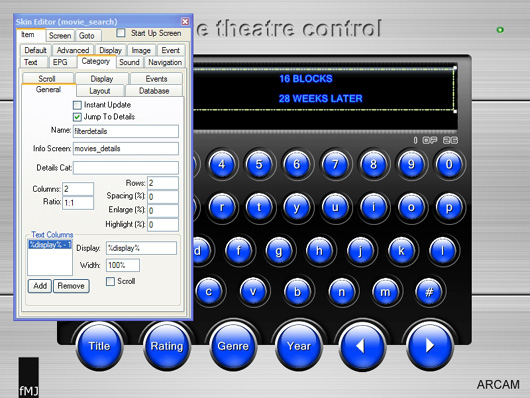The image size is (530, 398).
Task: Tap the letter m key
Action: (385, 292)
